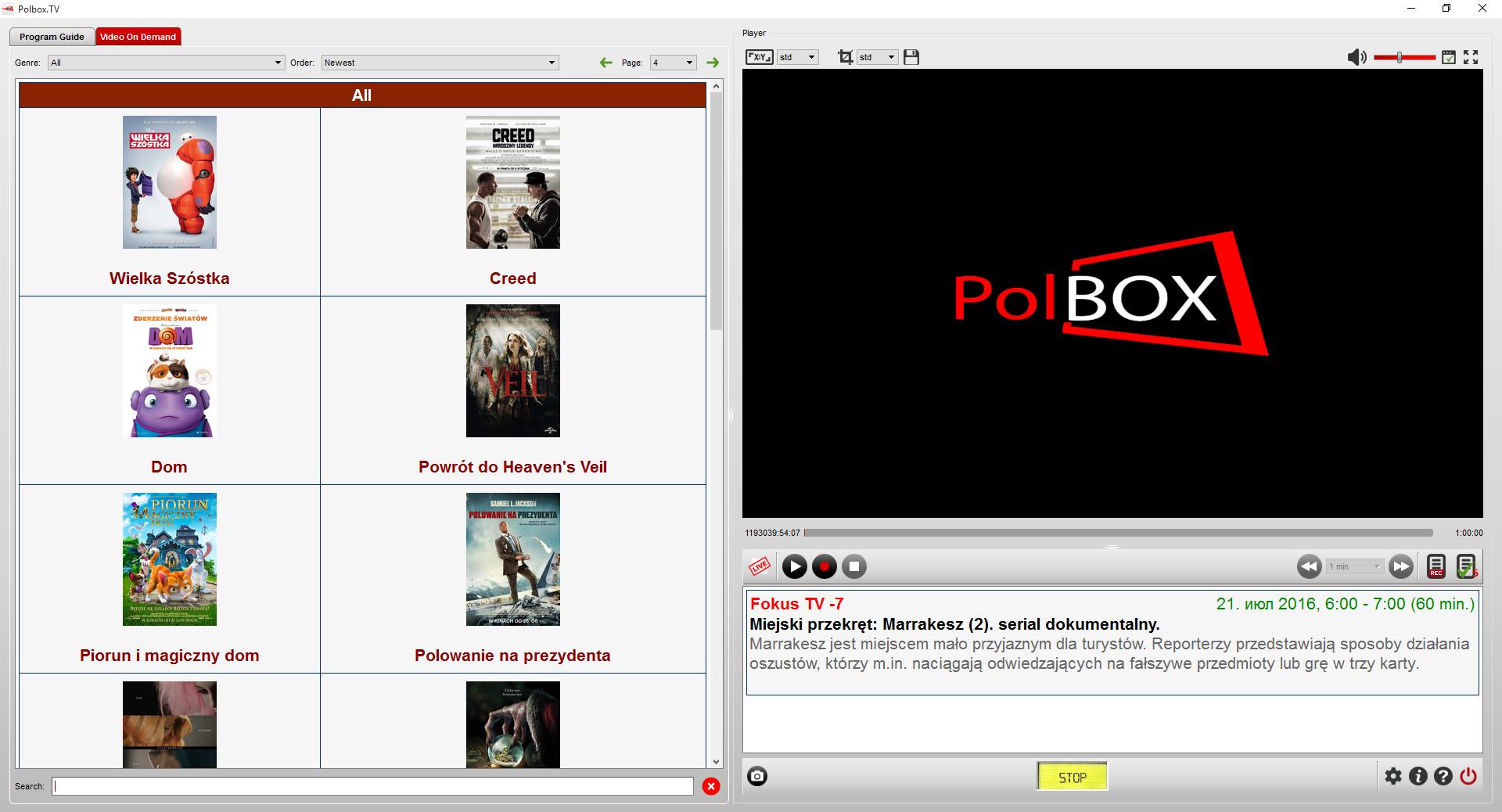Click the red power icon
The height and width of the screenshot is (812, 1502).
1468,776
